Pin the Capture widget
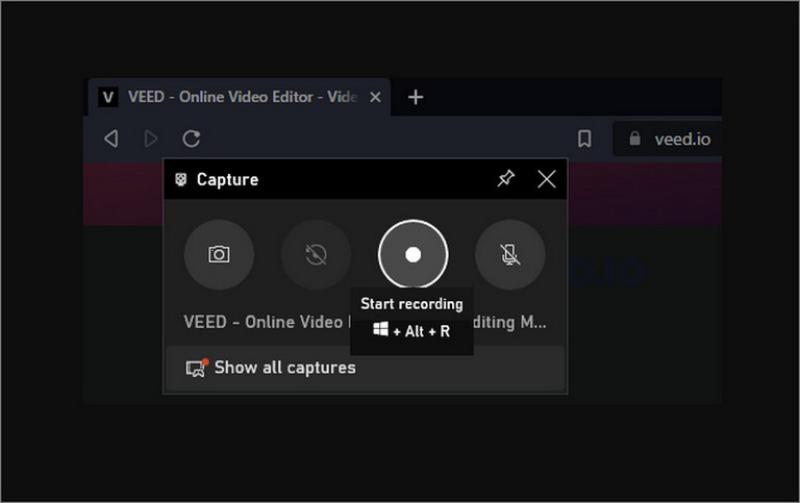 pyautogui.click(x=506, y=179)
